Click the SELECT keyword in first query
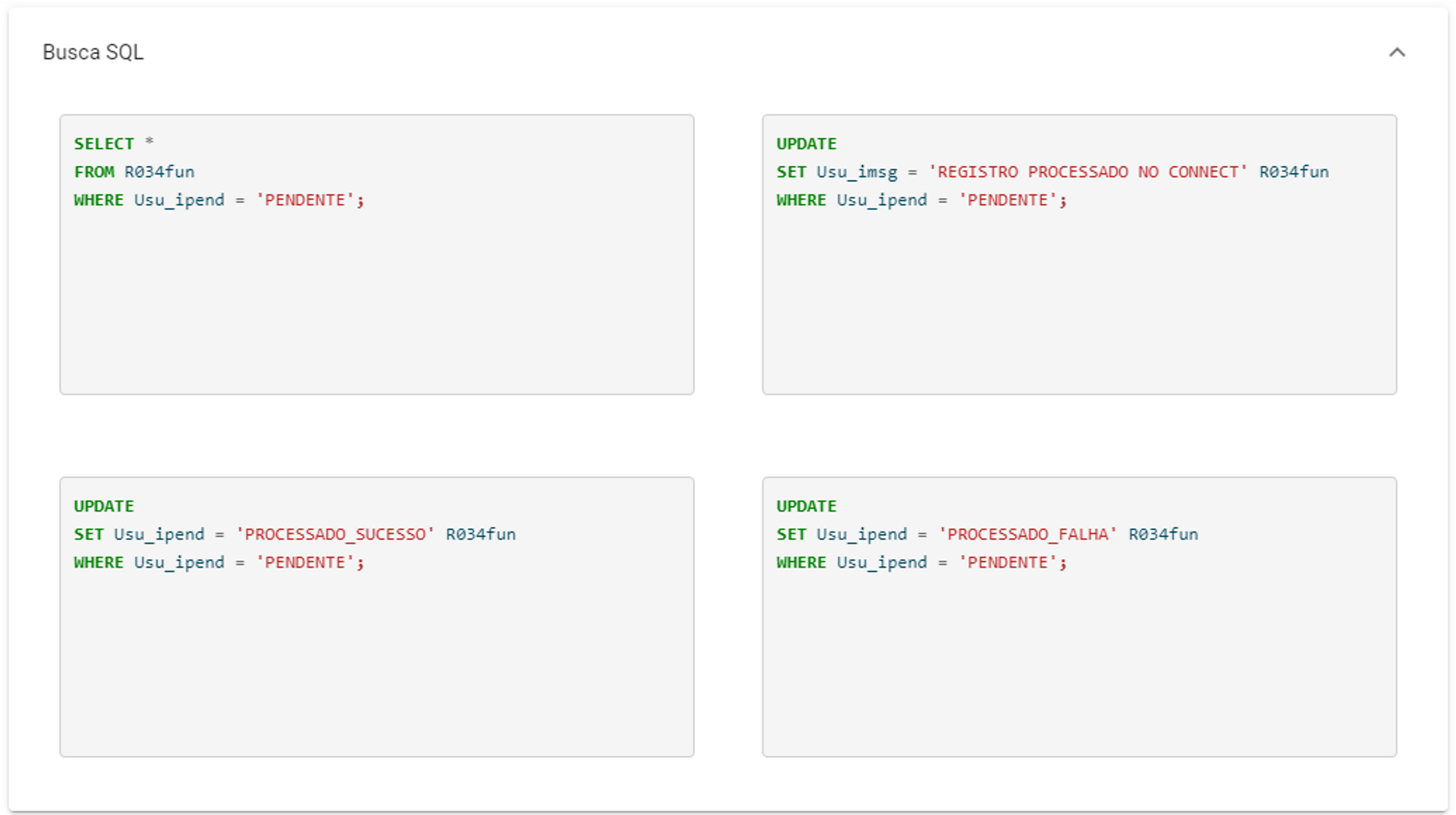 [x=103, y=143]
